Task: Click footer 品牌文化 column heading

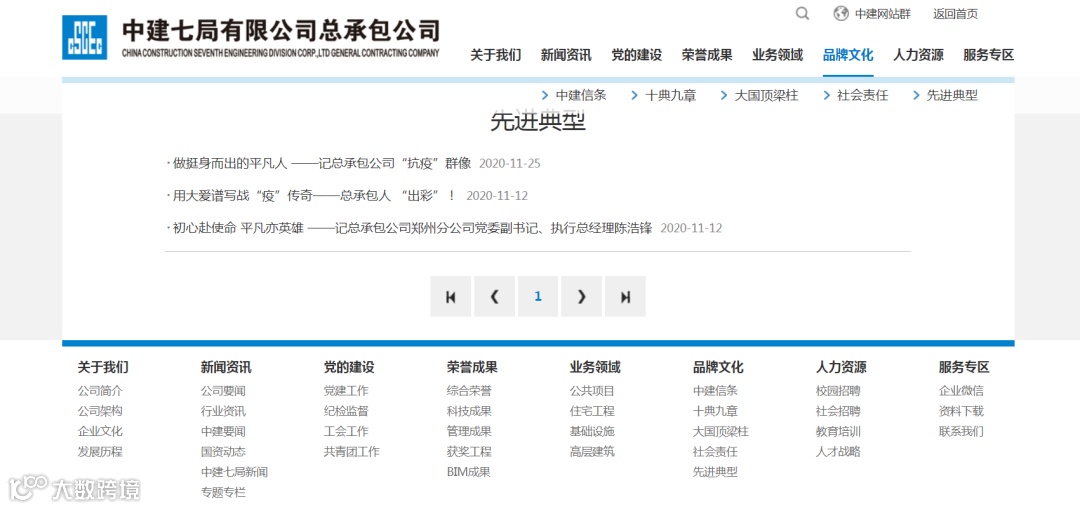Action: point(718,367)
